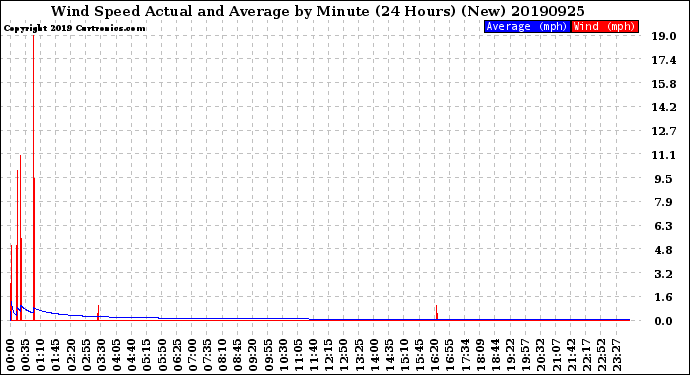Click the 07:35 time axis label
The width and height of the screenshot is (690, 375).
click(x=207, y=355)
